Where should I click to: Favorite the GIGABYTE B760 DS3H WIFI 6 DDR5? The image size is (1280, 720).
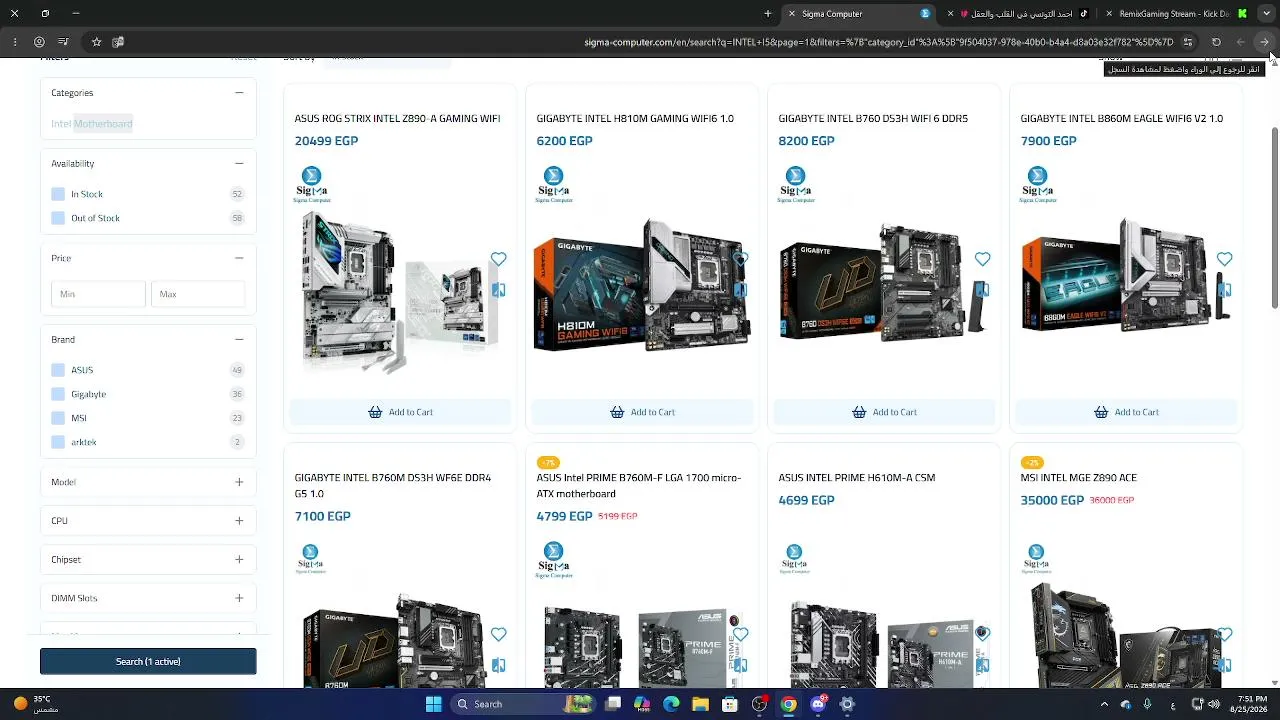(982, 259)
